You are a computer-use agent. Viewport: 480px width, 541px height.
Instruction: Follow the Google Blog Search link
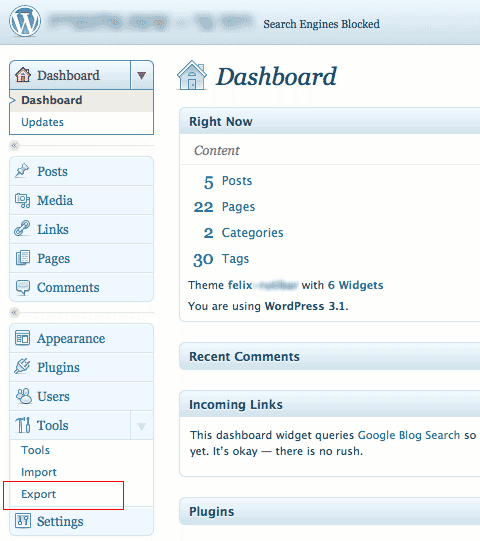tap(409, 435)
